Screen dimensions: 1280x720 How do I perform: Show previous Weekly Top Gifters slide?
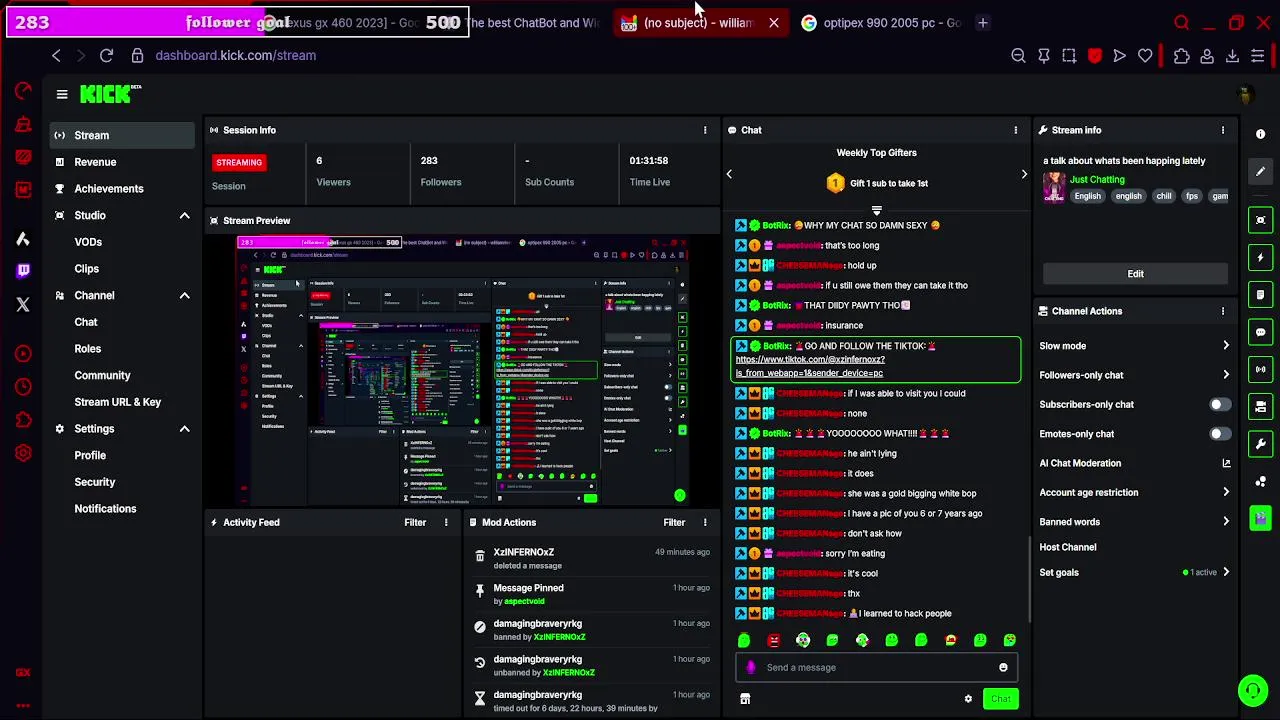729,174
